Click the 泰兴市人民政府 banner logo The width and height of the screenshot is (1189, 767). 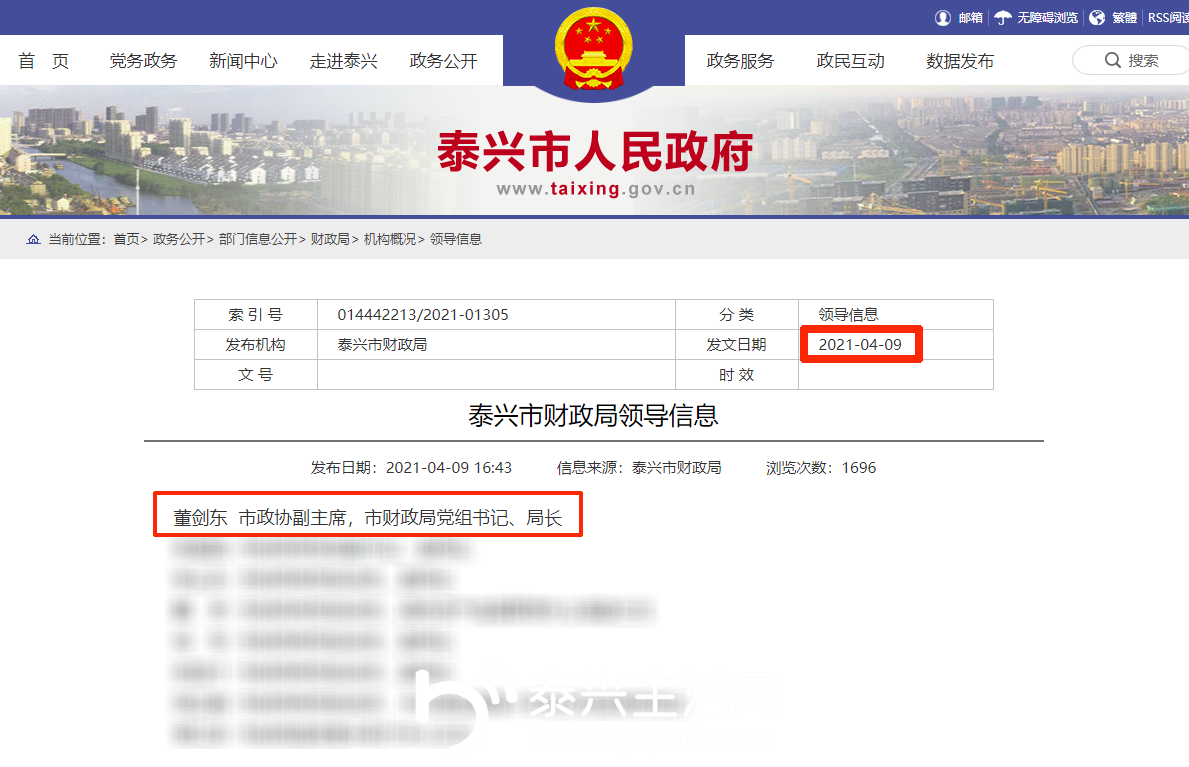[595, 150]
